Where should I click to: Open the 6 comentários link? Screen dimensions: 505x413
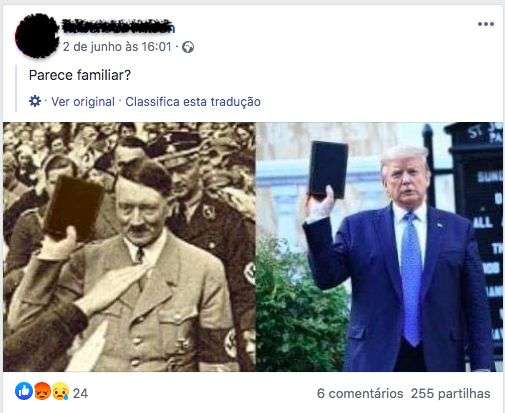360,393
